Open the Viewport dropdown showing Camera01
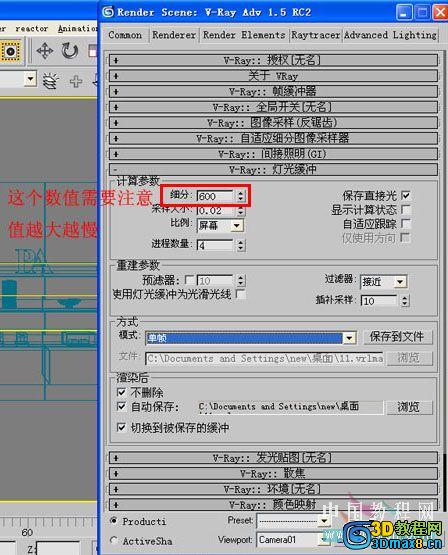This screenshot has width=448, height=555. [x=294, y=539]
